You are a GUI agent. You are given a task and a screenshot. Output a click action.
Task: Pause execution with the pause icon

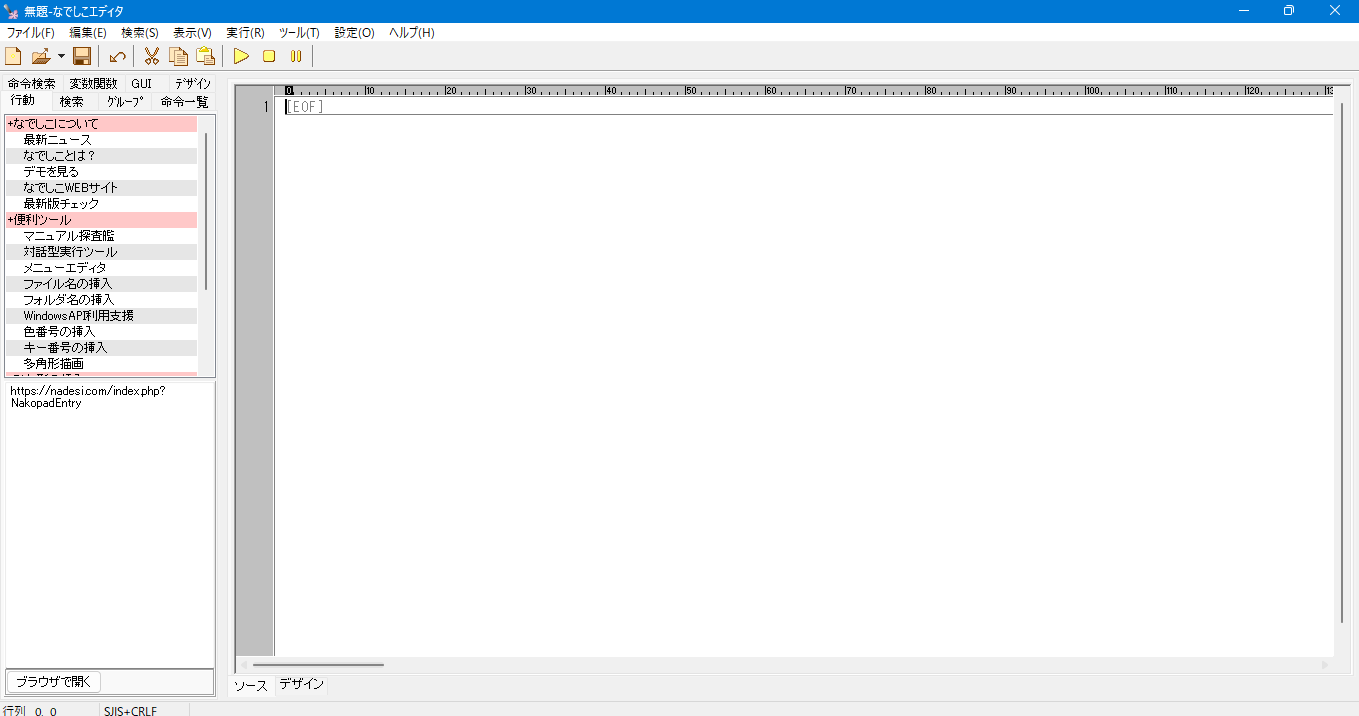pos(296,56)
